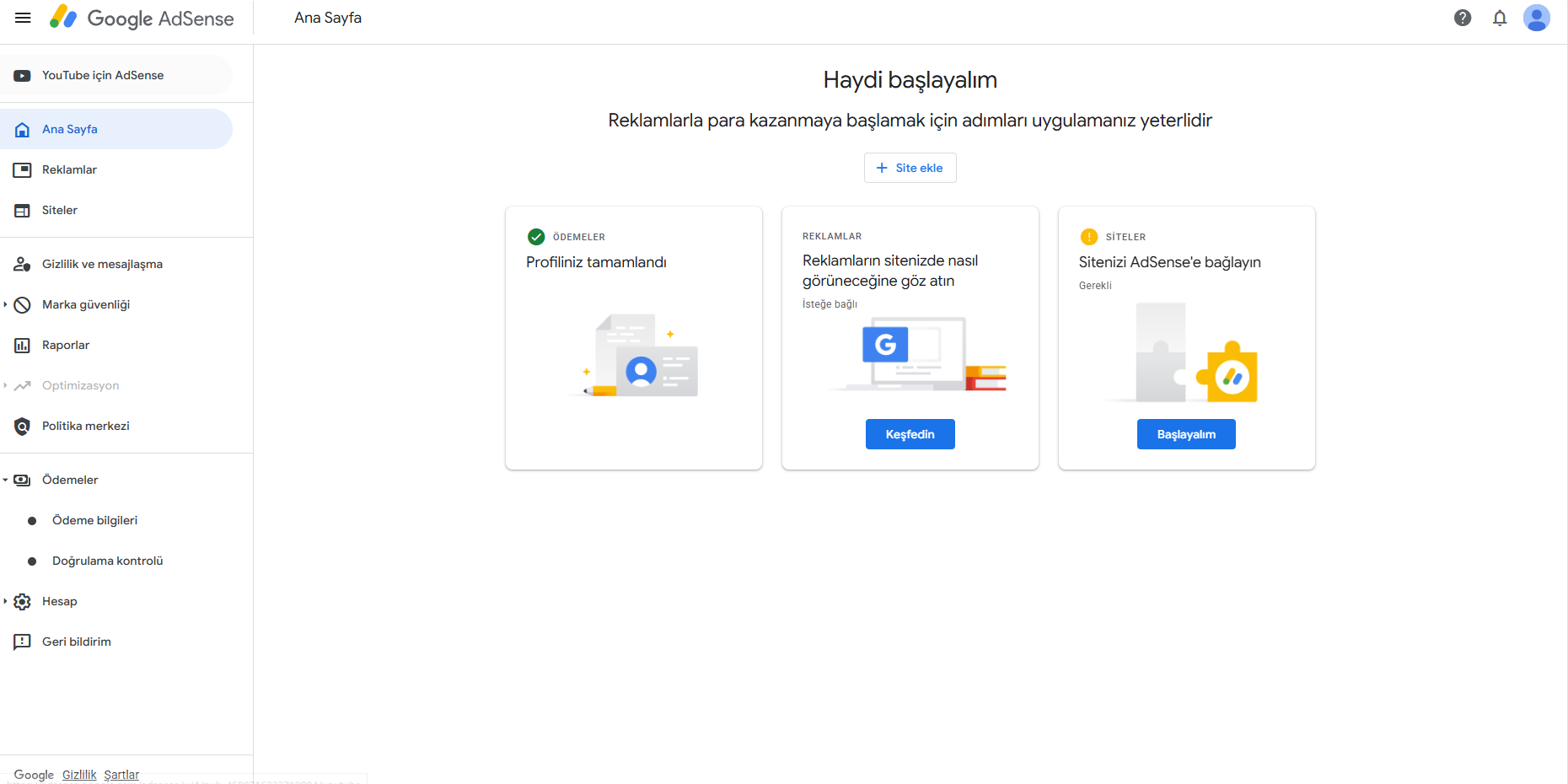Click the YouTube play icon in sidebar

click(x=23, y=76)
